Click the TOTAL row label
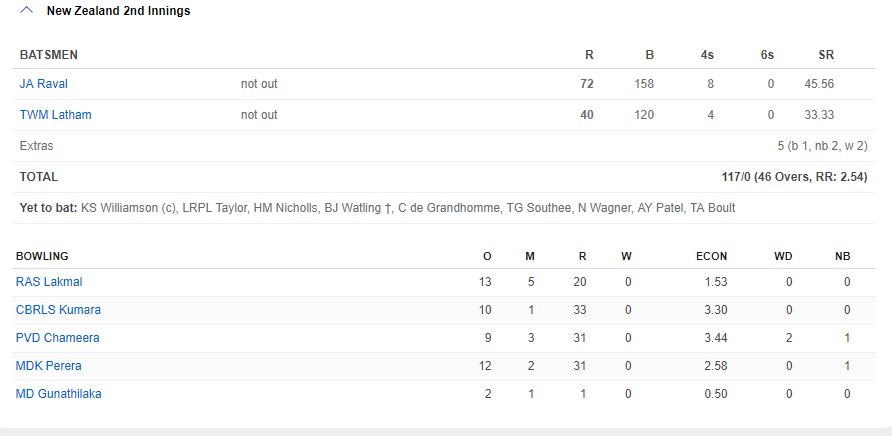This screenshot has width=892, height=436. (x=39, y=177)
